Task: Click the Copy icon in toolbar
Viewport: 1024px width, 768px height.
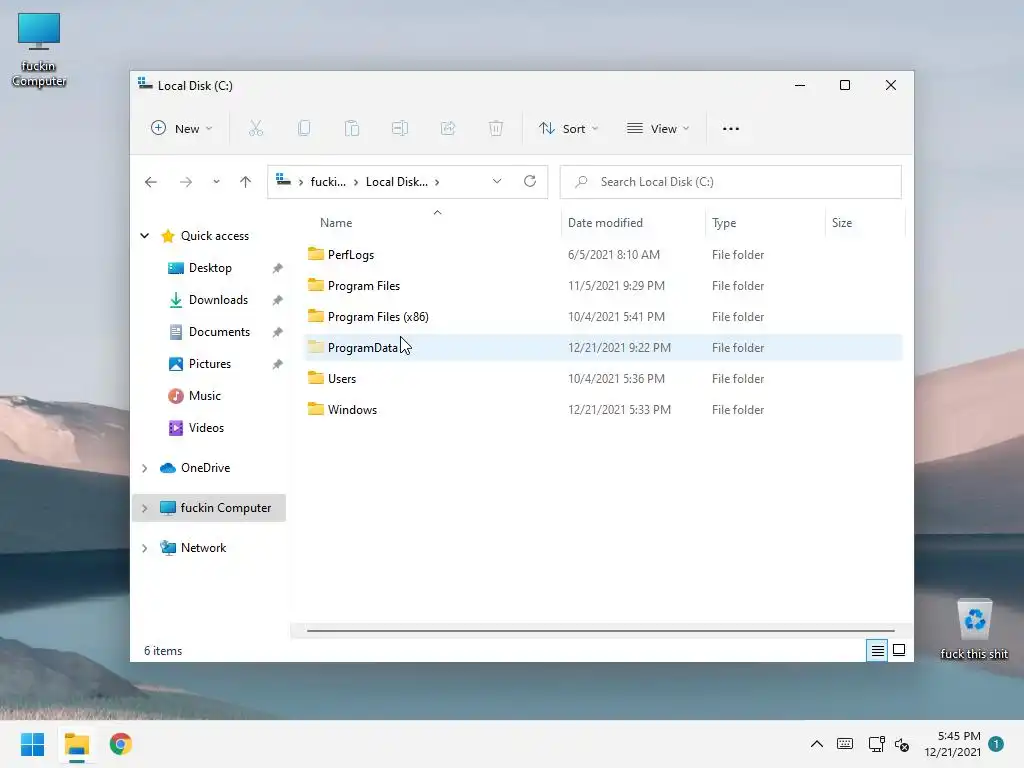Action: point(304,129)
